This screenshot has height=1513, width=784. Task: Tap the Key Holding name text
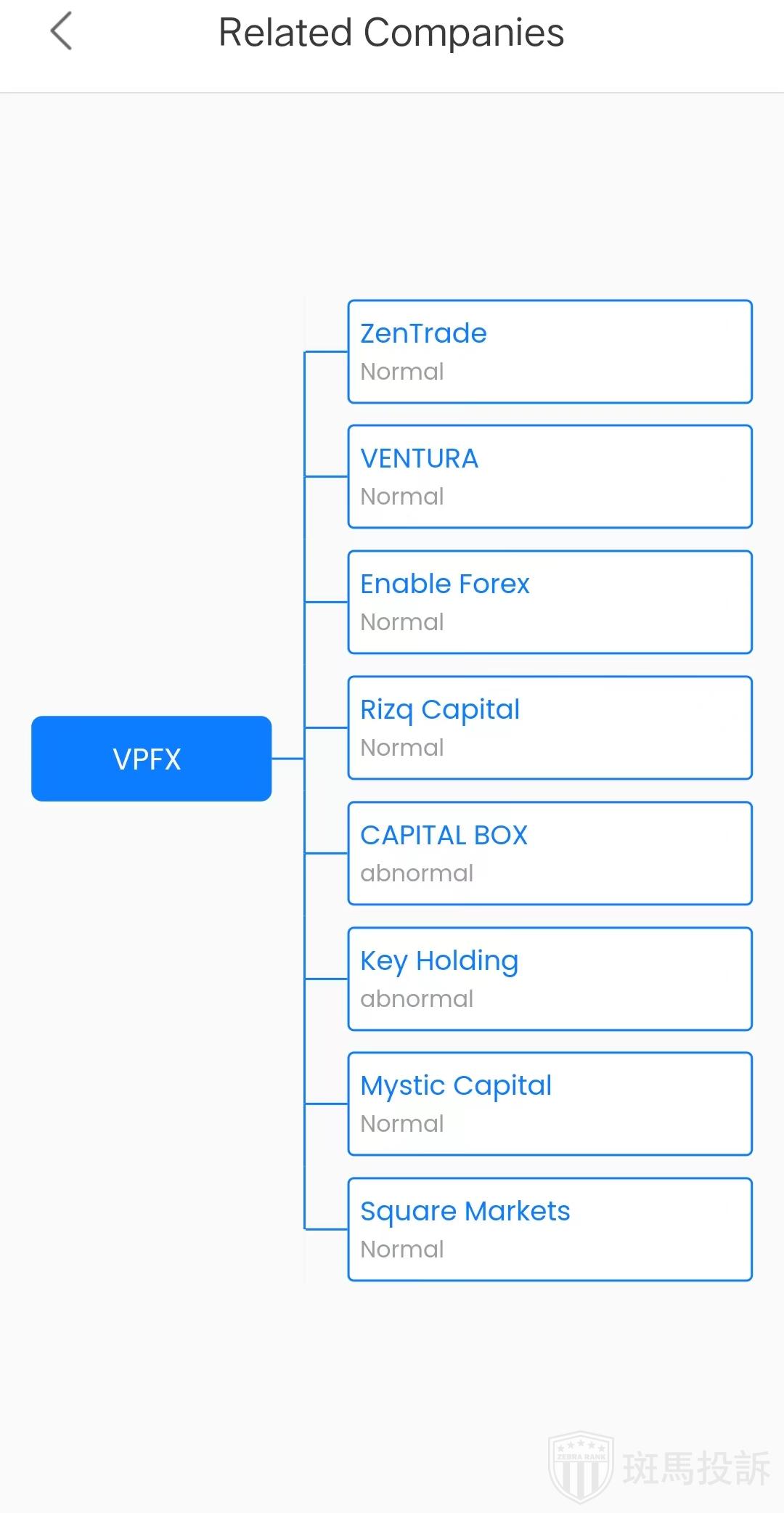tap(439, 961)
